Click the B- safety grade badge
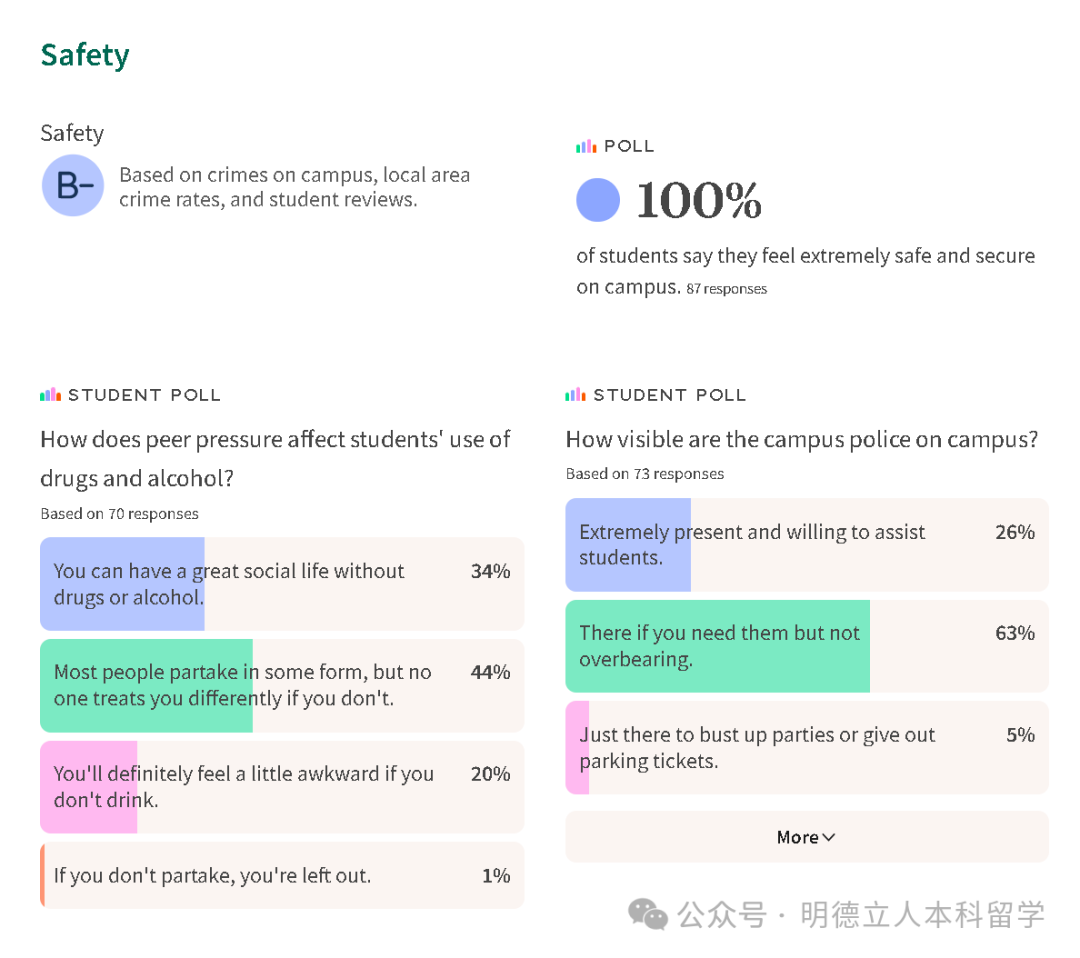 [72, 186]
